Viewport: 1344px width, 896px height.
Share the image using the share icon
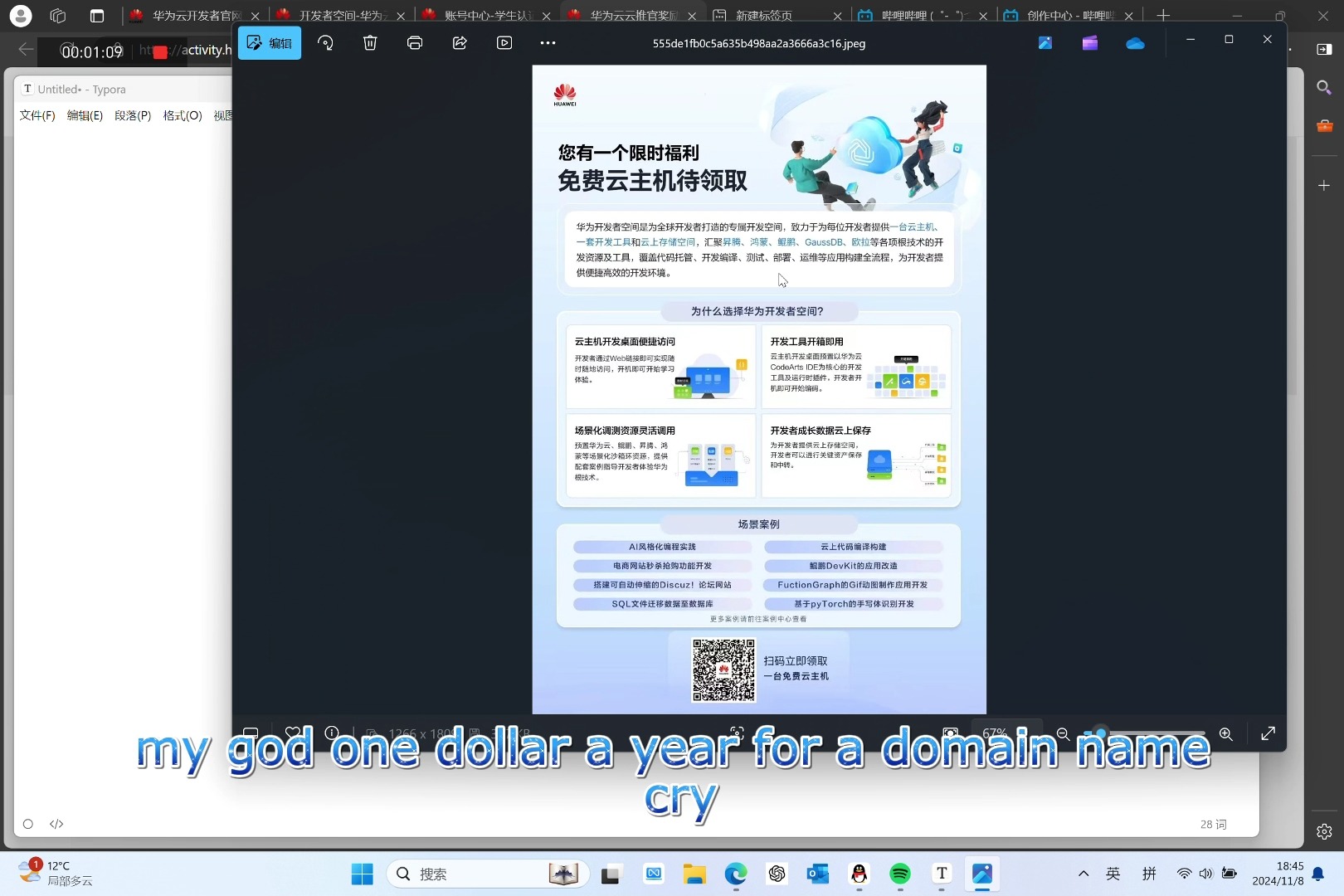click(460, 43)
